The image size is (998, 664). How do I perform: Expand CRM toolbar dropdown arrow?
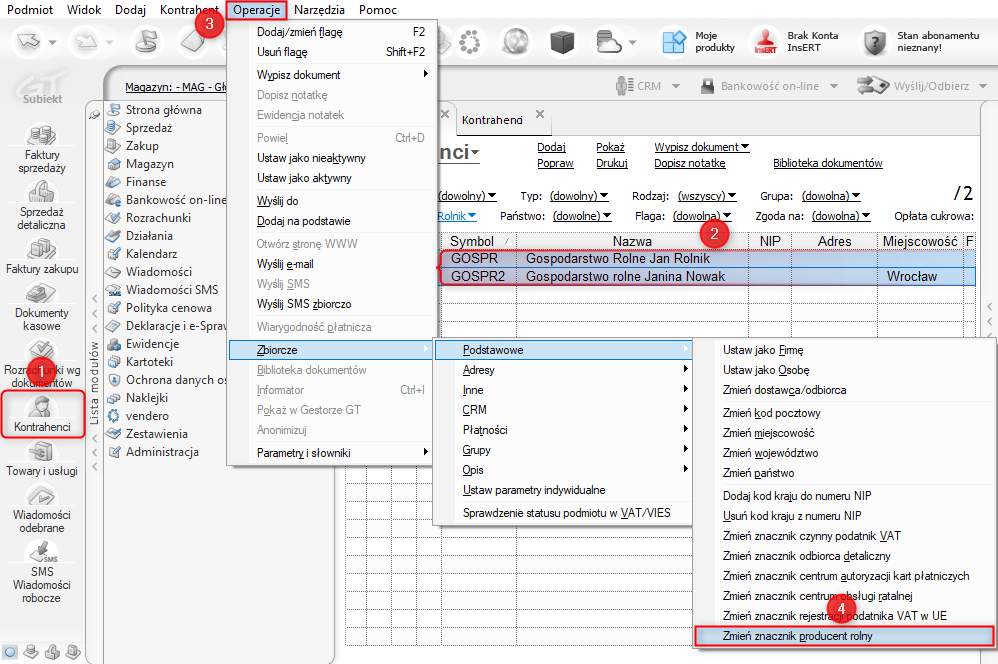coord(675,86)
